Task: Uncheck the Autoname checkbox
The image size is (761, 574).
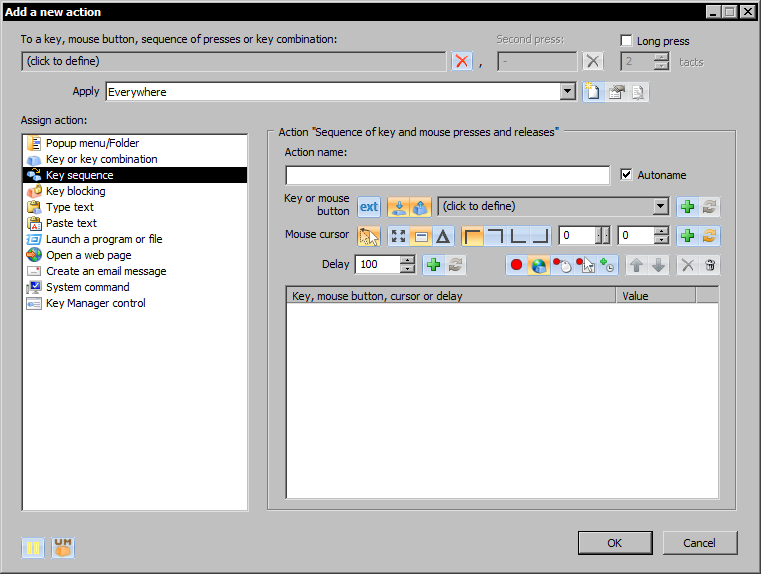Action: [x=626, y=175]
